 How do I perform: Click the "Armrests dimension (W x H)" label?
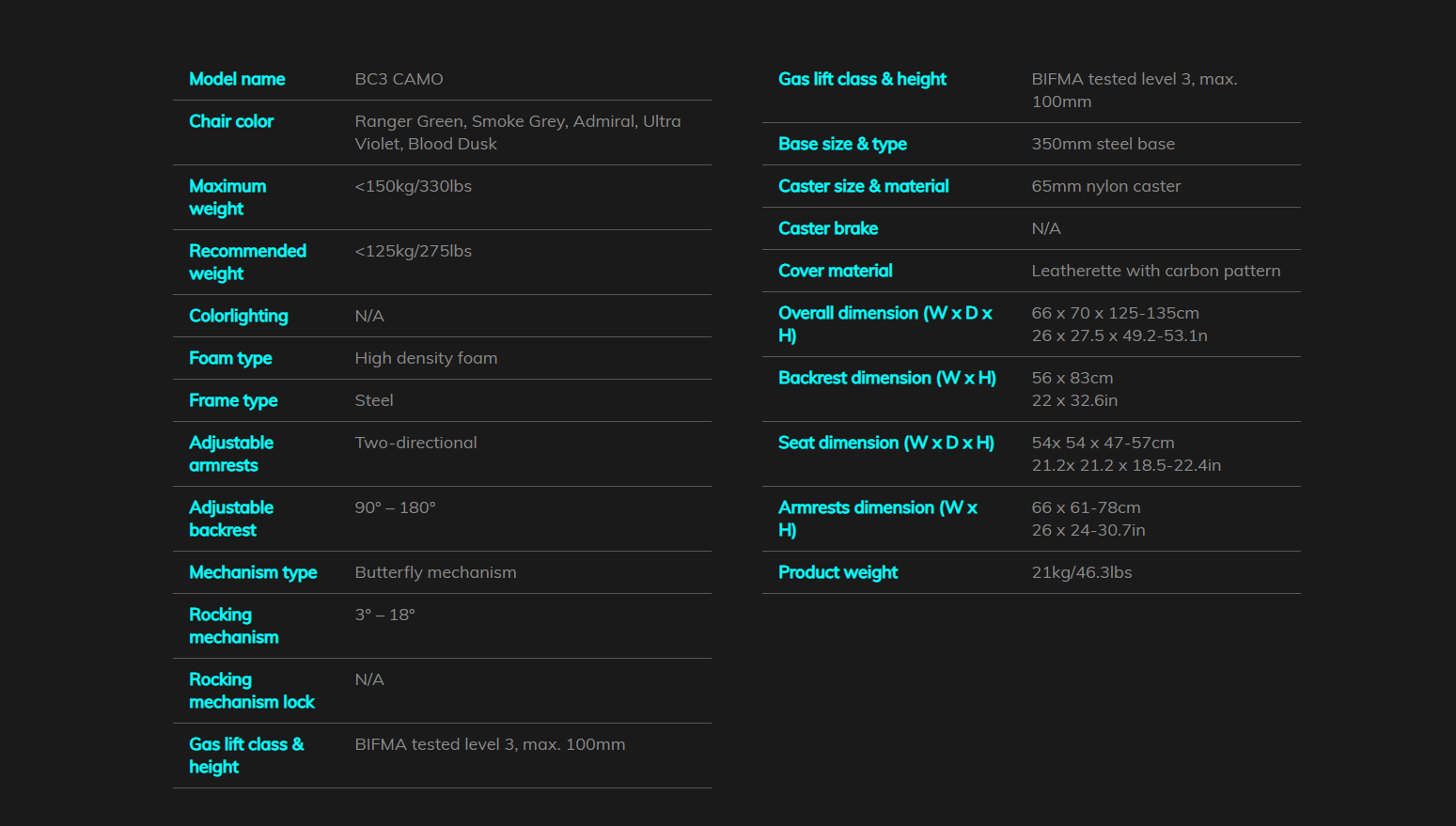(x=878, y=519)
